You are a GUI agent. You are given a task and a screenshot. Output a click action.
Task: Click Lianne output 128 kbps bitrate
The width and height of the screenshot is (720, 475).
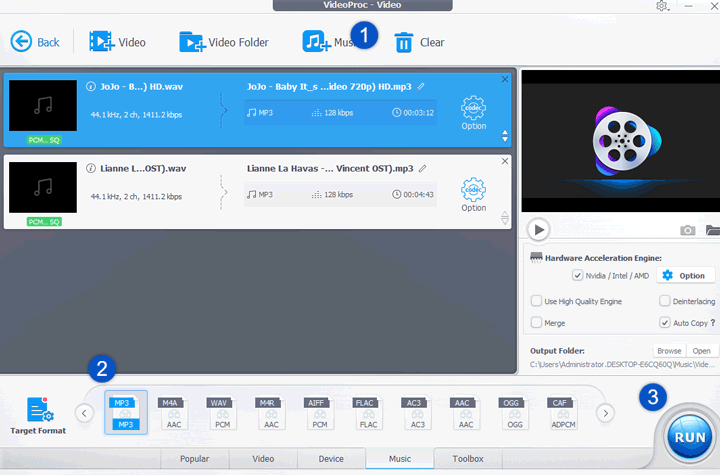(x=338, y=194)
